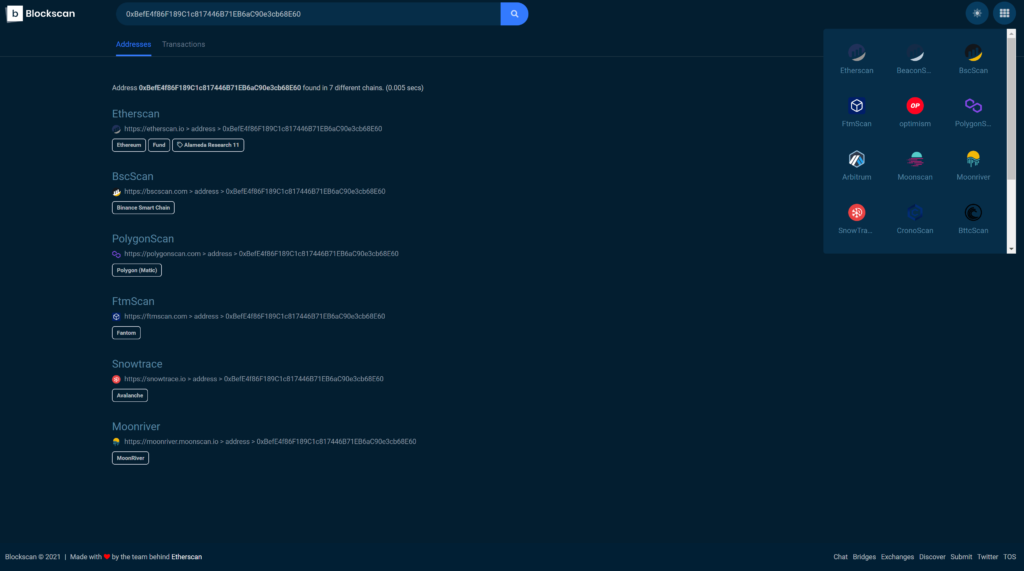1024x571 pixels.
Task: Click the snowtrace.io address URL
Action: 253,379
